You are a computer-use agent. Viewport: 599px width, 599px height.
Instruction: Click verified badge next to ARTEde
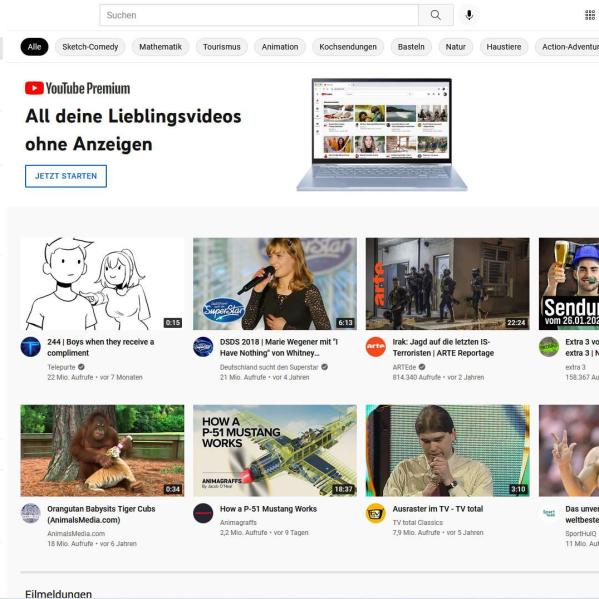pos(422,367)
